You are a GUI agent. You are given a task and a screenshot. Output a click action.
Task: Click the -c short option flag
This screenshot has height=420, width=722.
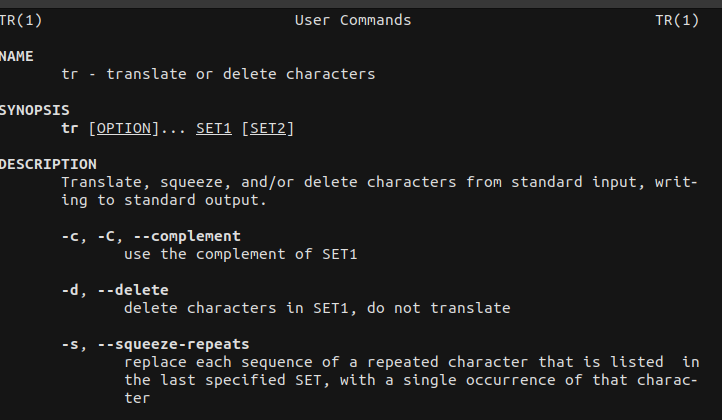tap(70, 236)
